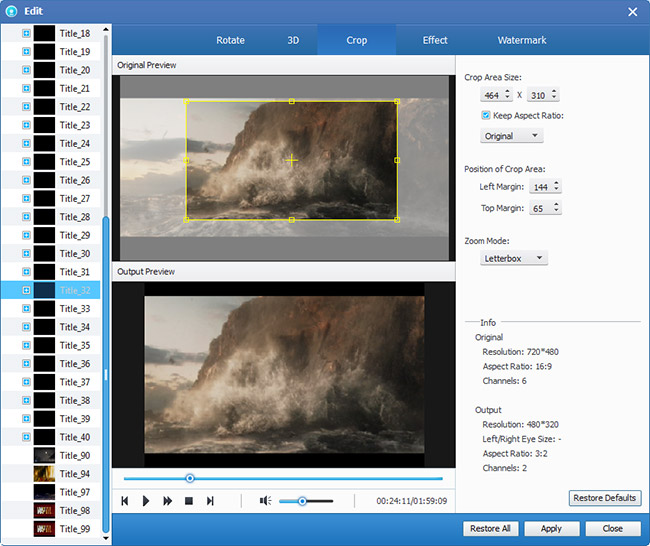Switch to the Rotate tab
The image size is (650, 546).
coord(230,40)
